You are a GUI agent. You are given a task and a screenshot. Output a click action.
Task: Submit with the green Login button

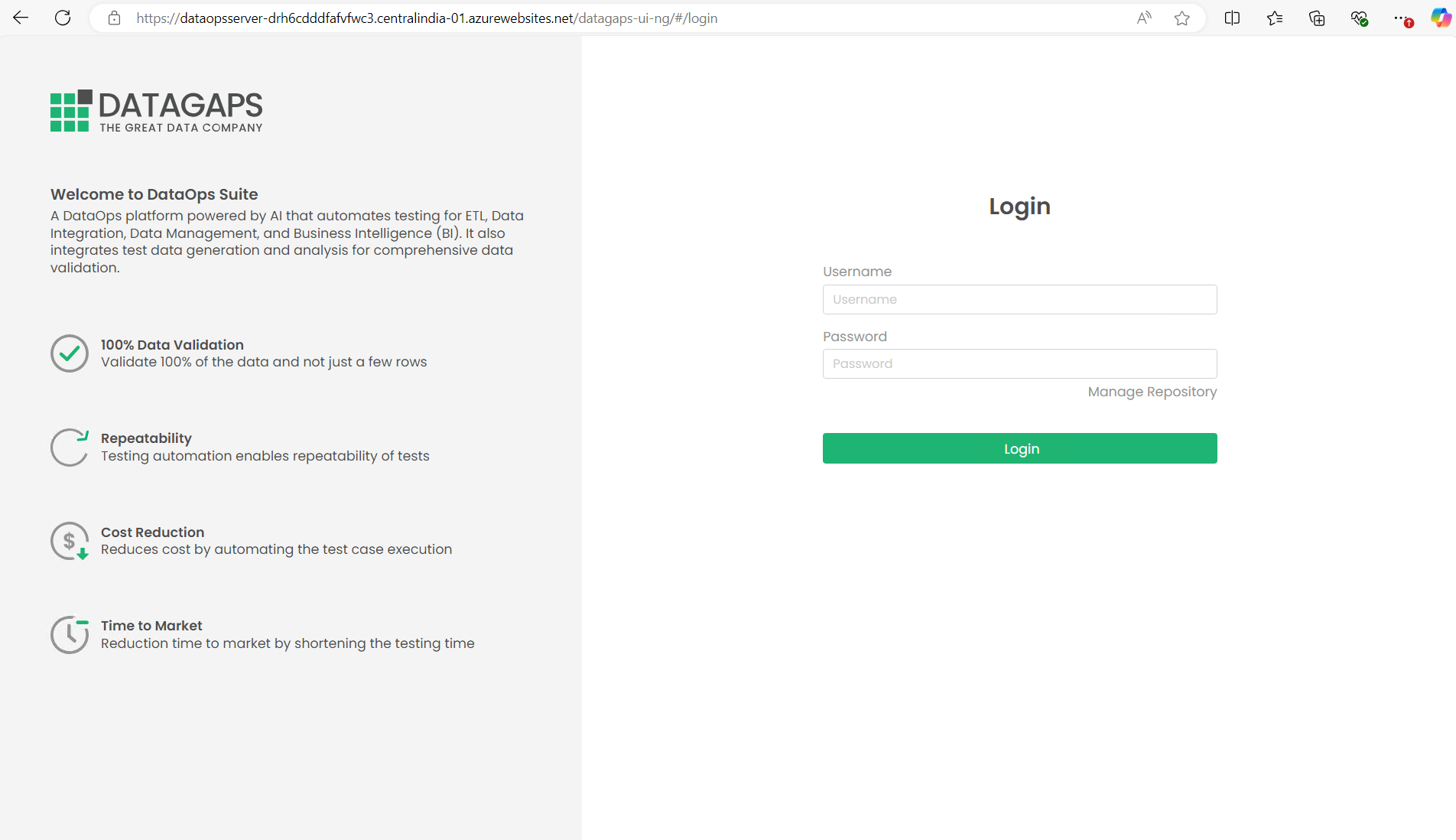1019,448
